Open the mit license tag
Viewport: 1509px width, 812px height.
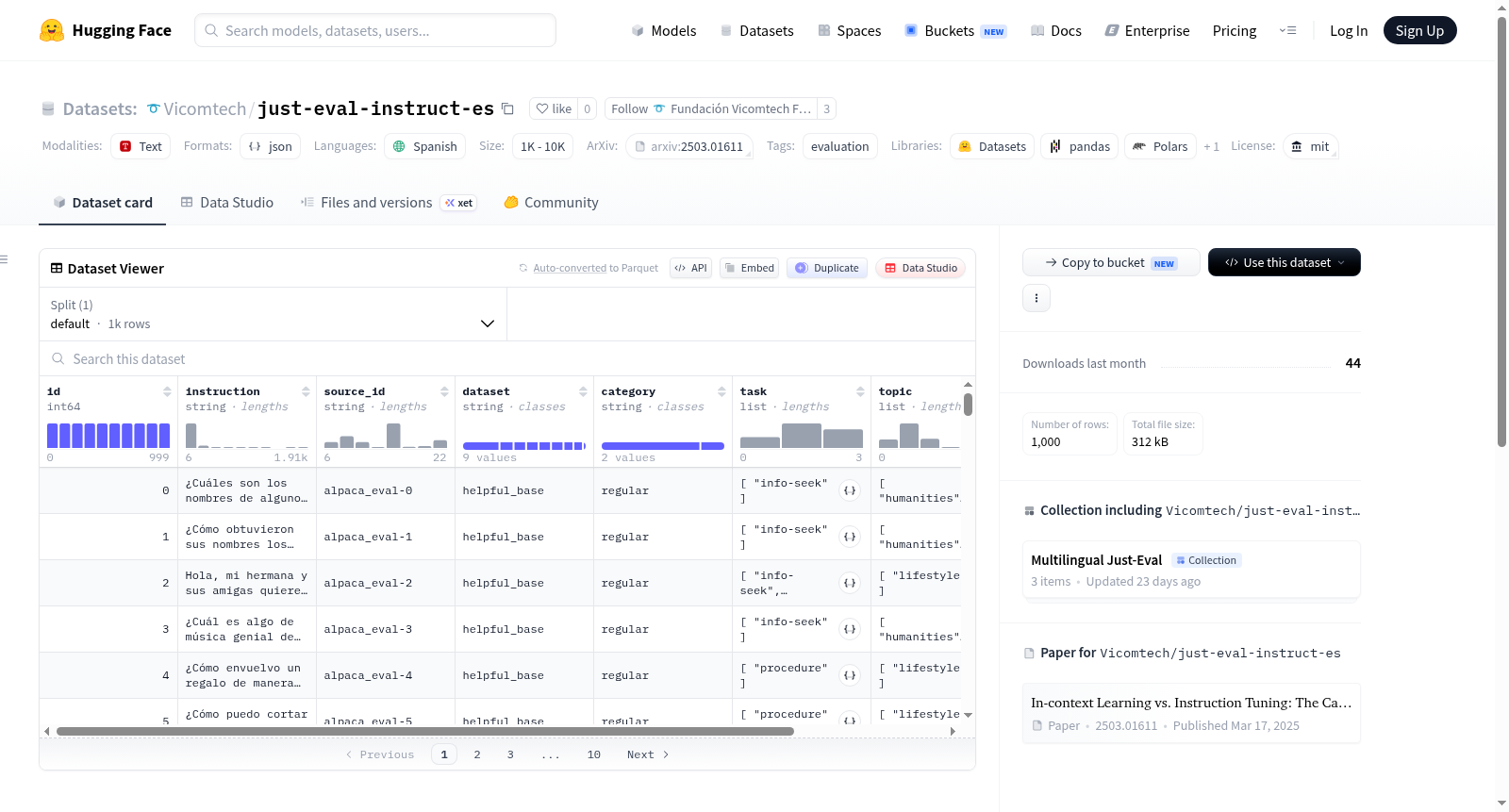[x=1310, y=146]
